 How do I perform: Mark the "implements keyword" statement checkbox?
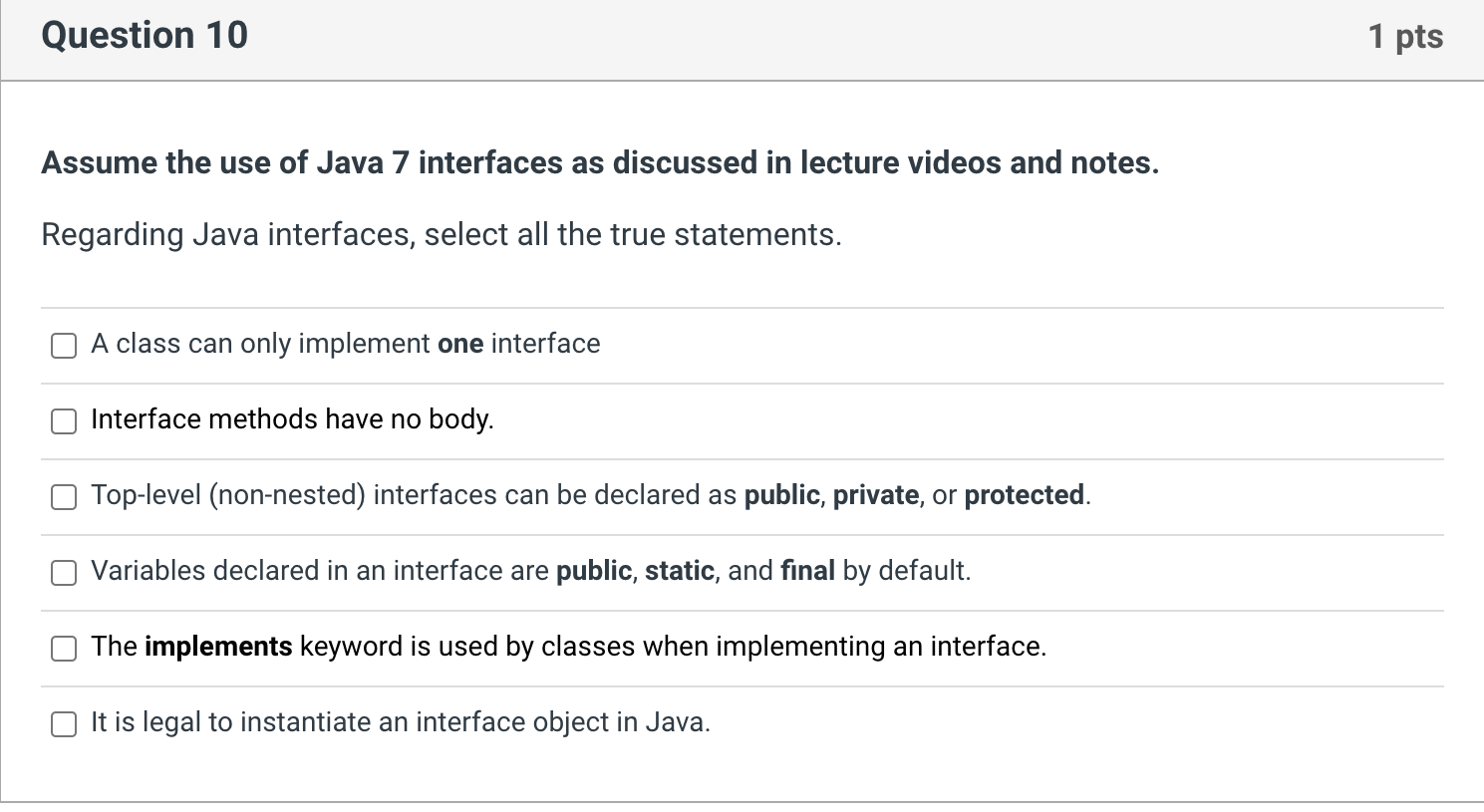coord(64,649)
